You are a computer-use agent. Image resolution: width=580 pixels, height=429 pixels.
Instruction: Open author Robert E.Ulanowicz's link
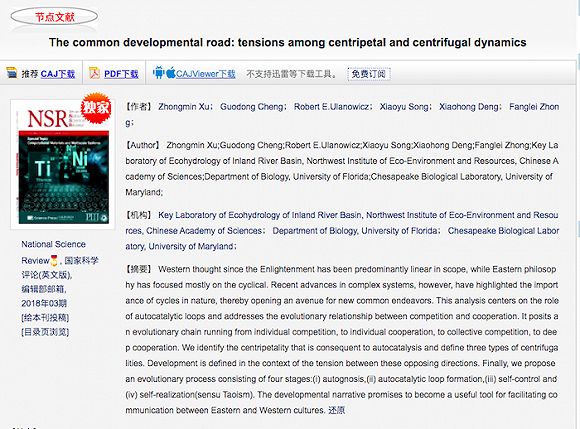[x=331, y=107]
